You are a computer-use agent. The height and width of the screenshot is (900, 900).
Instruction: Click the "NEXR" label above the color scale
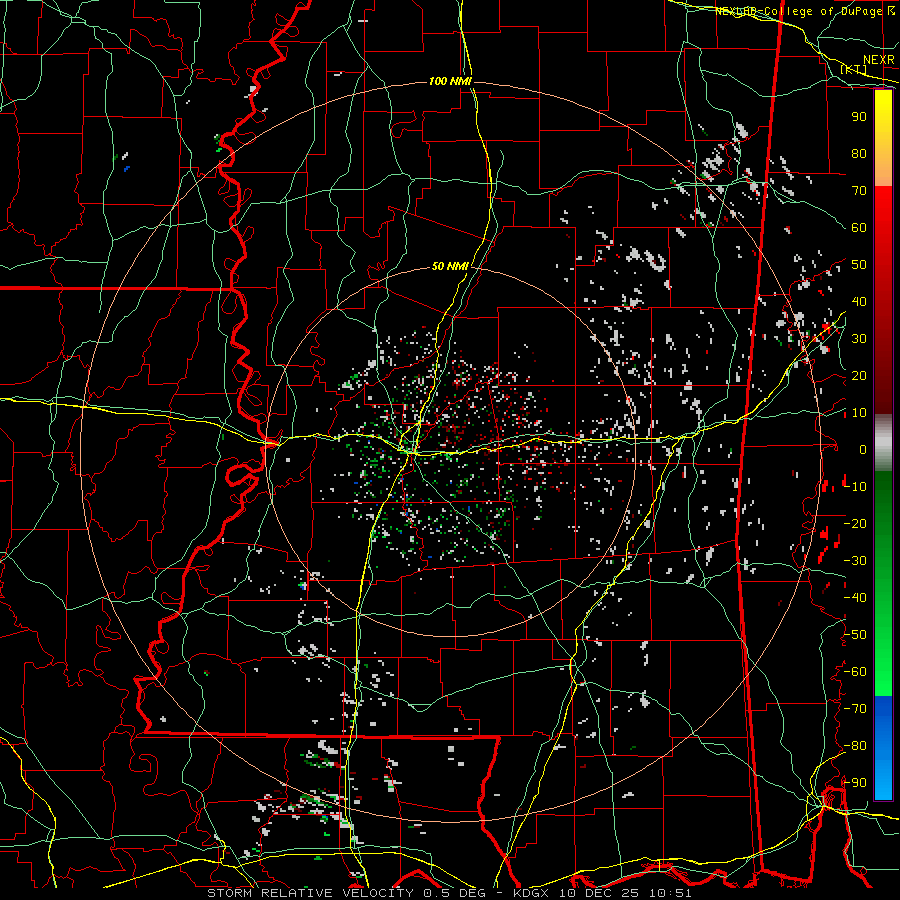[879, 60]
